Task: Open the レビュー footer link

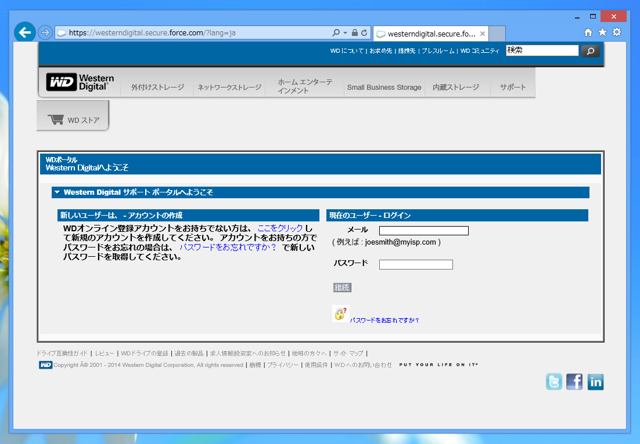Action: (104, 353)
